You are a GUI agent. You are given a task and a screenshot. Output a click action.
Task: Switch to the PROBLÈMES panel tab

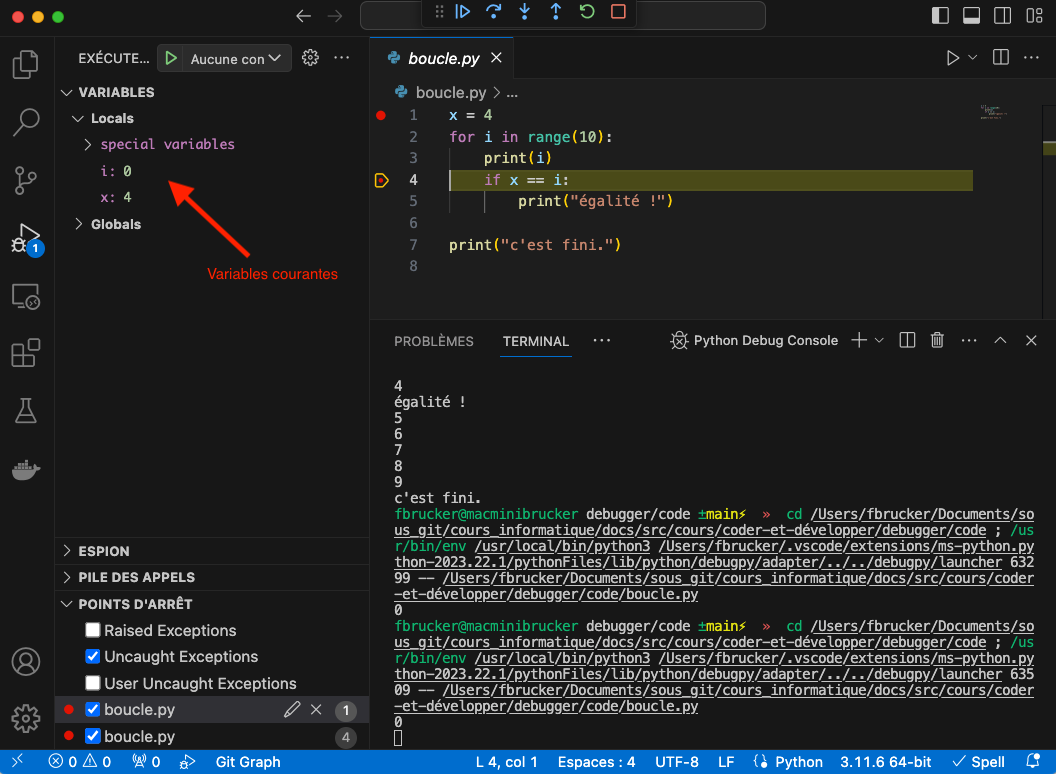coord(433,341)
